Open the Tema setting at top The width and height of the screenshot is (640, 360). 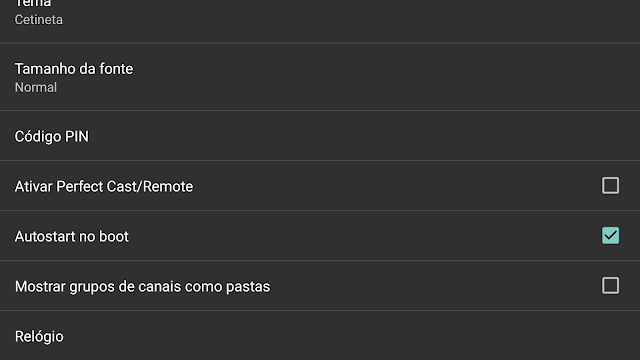click(x=320, y=21)
